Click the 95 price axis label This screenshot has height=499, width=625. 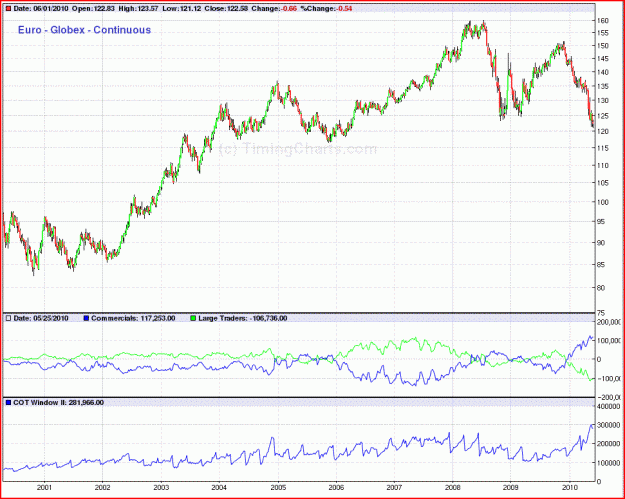[x=601, y=222]
